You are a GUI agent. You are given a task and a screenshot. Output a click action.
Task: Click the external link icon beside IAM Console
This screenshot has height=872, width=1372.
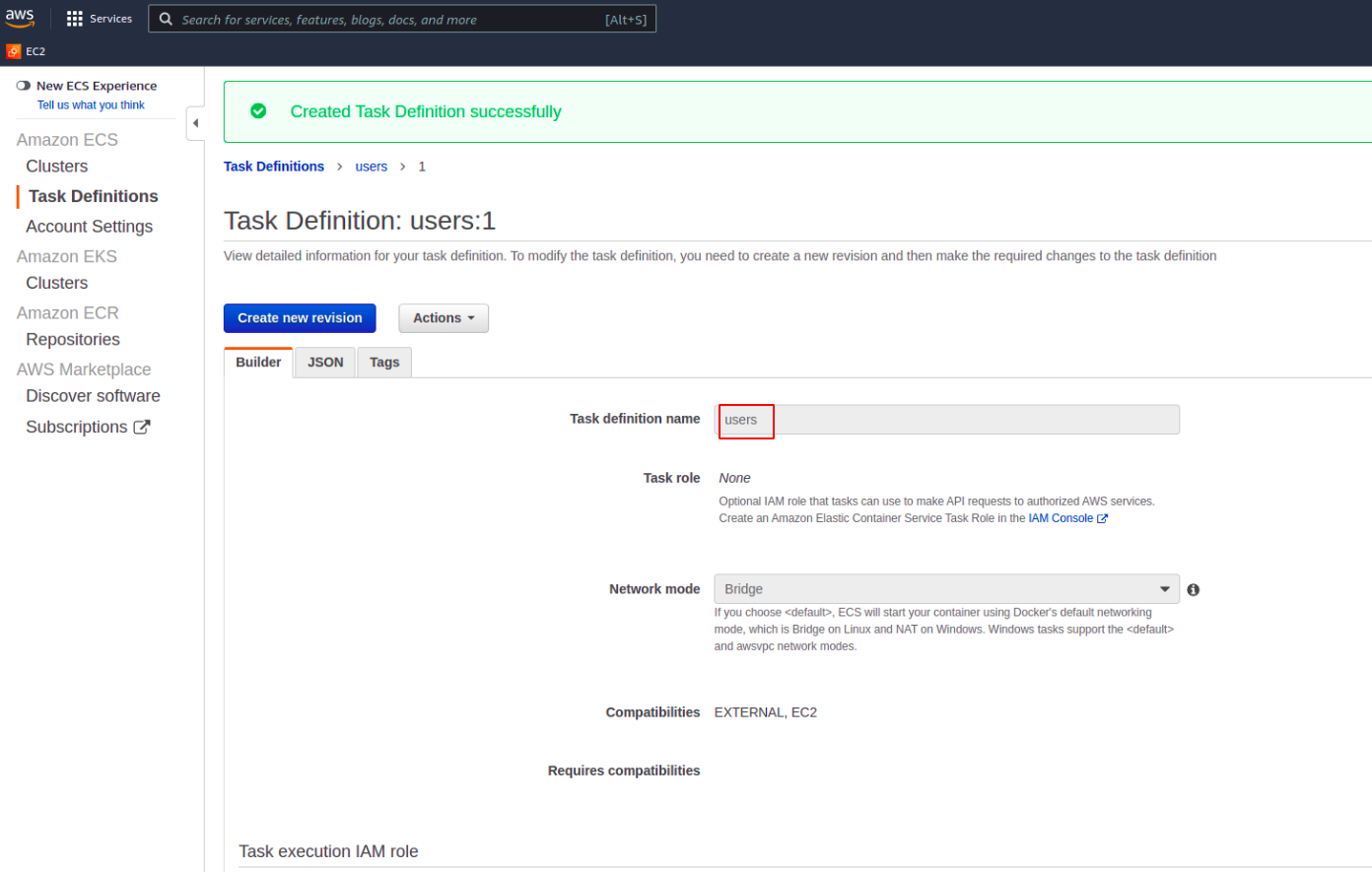pos(1103,517)
